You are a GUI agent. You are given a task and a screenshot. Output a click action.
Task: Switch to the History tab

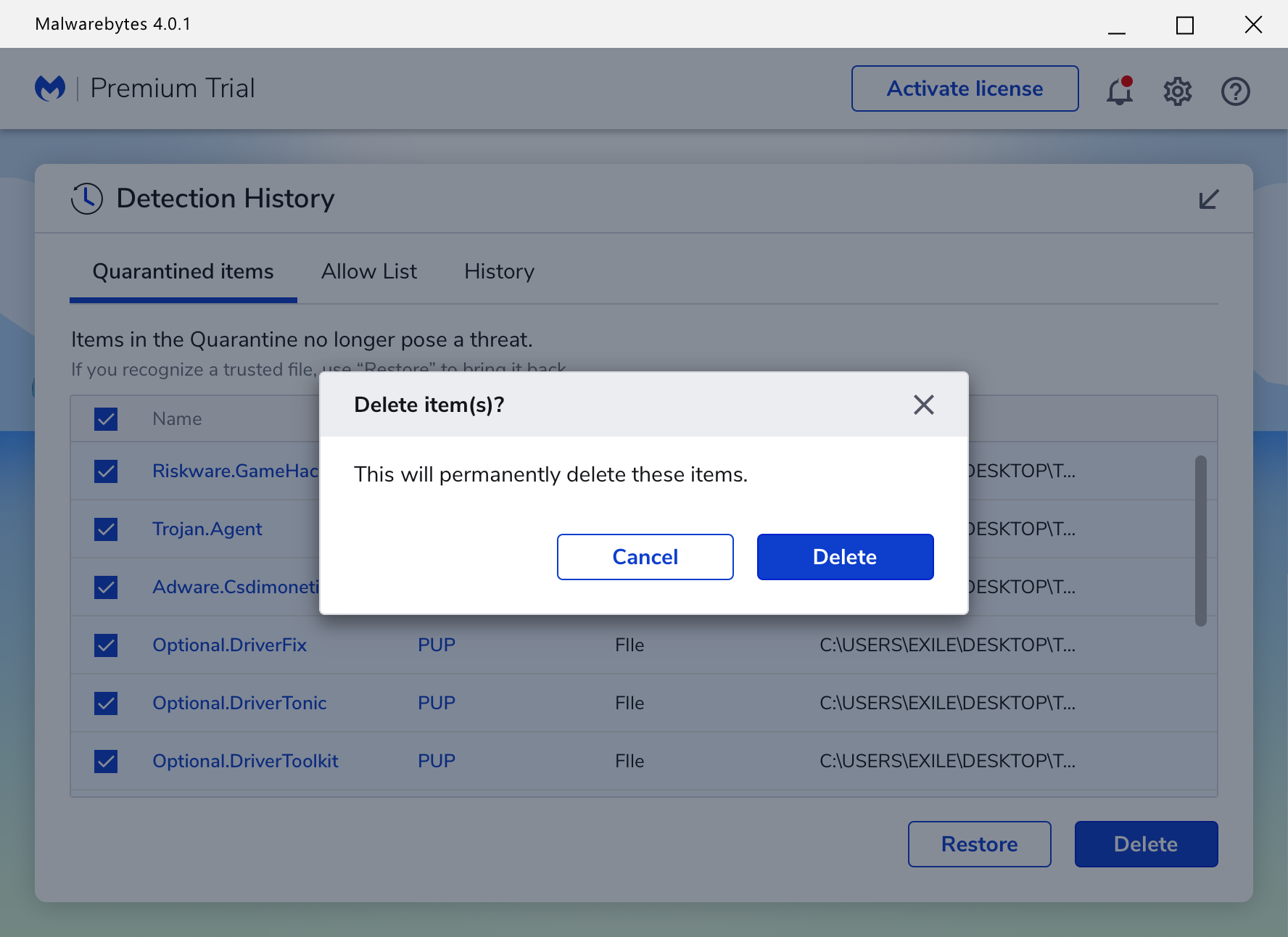click(x=500, y=272)
